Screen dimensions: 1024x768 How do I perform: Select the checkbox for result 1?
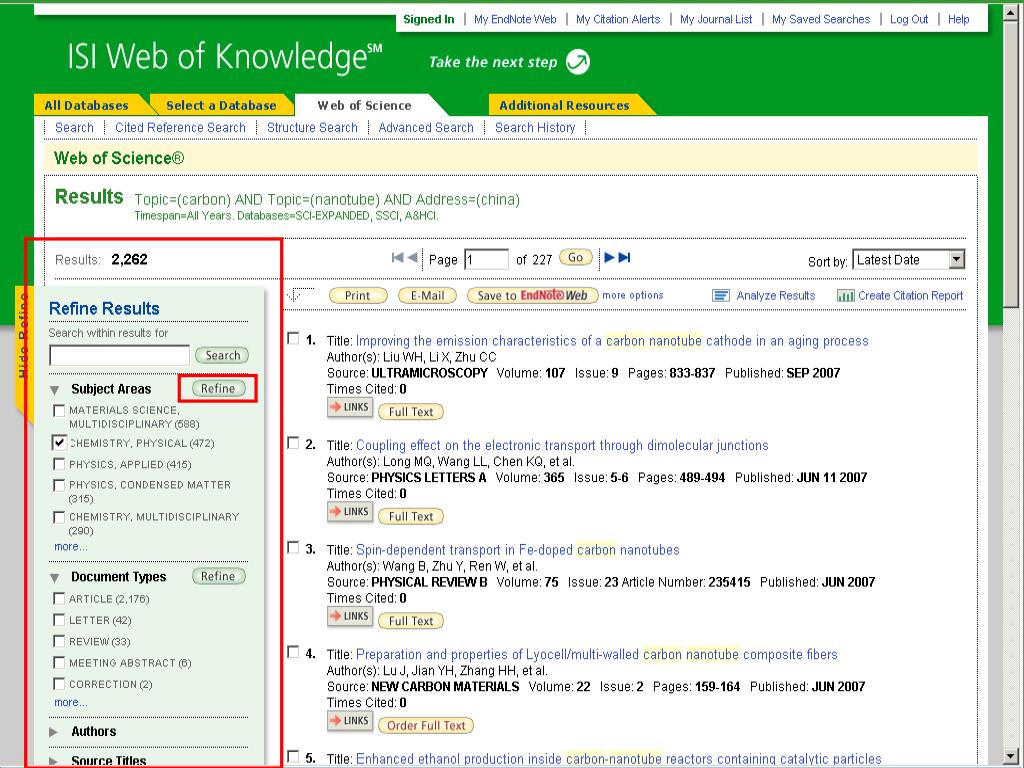click(294, 338)
